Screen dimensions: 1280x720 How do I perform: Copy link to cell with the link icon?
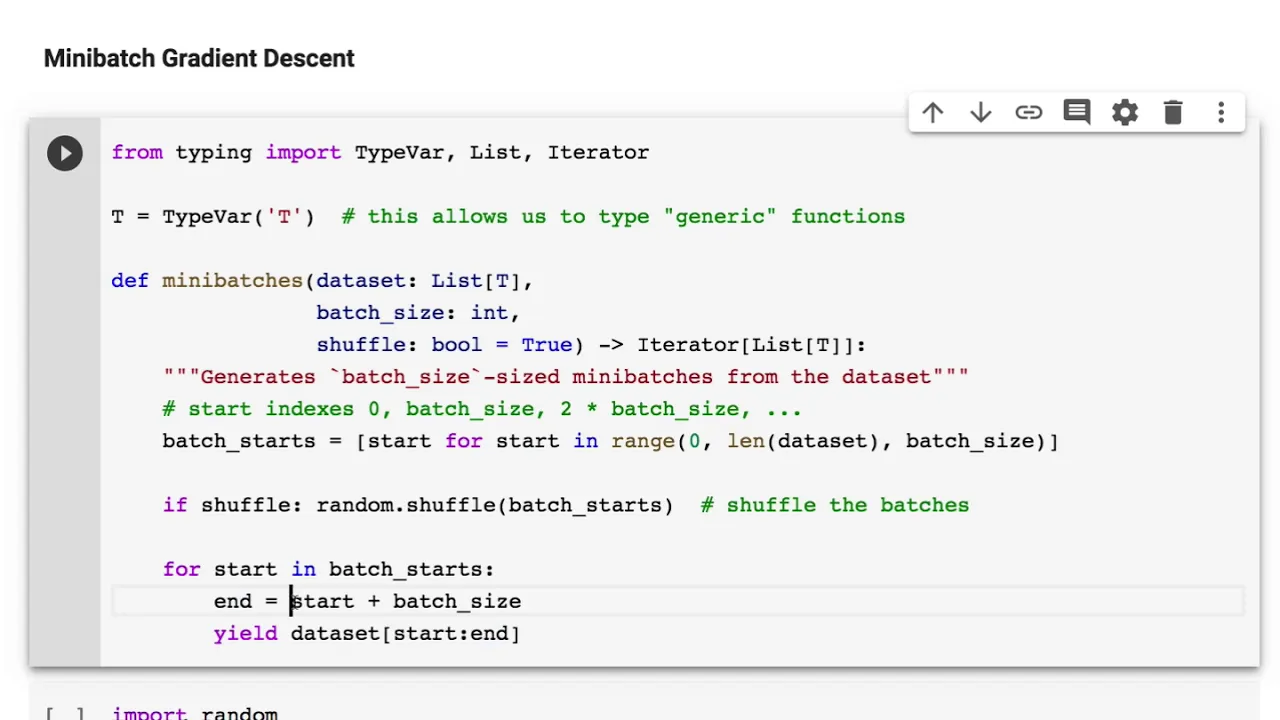pyautogui.click(x=1029, y=112)
